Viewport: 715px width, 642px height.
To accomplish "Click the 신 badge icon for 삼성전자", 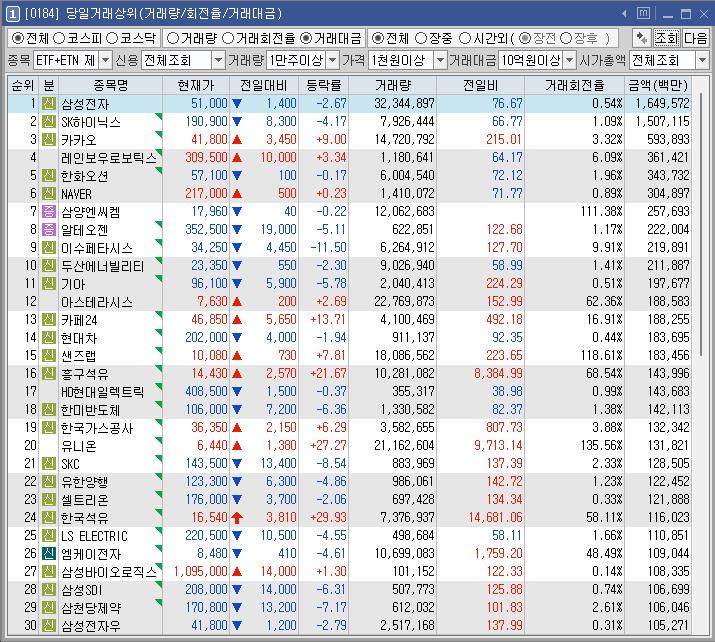I will coord(49,104).
